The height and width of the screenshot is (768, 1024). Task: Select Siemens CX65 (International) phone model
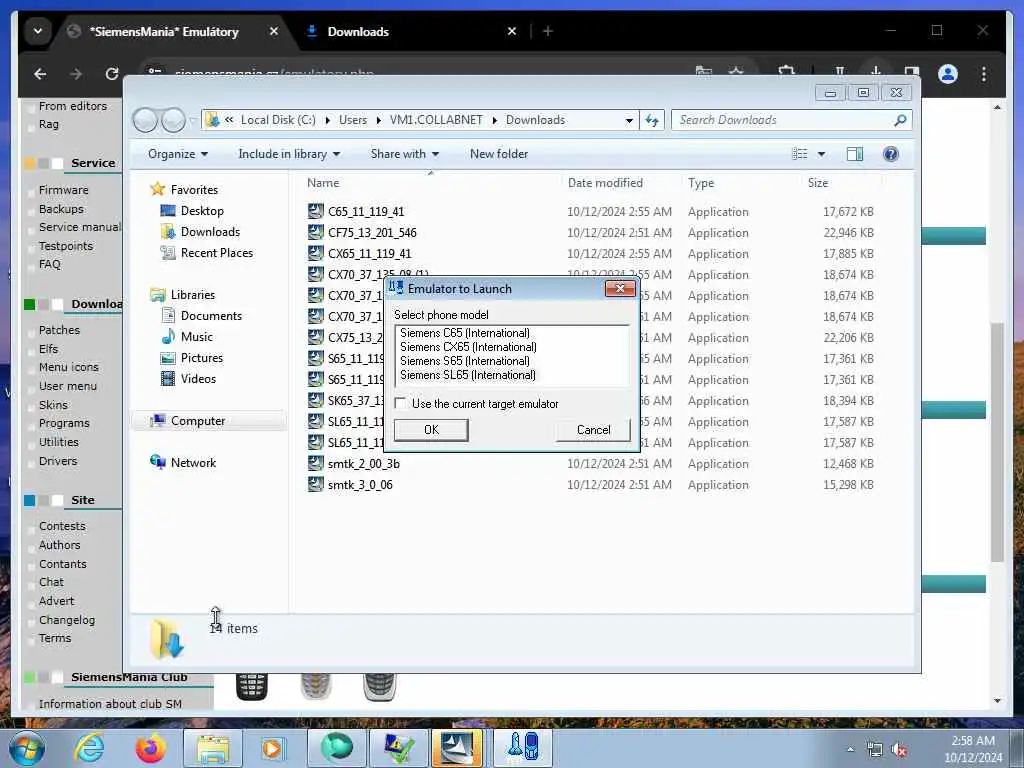pyautogui.click(x=468, y=347)
